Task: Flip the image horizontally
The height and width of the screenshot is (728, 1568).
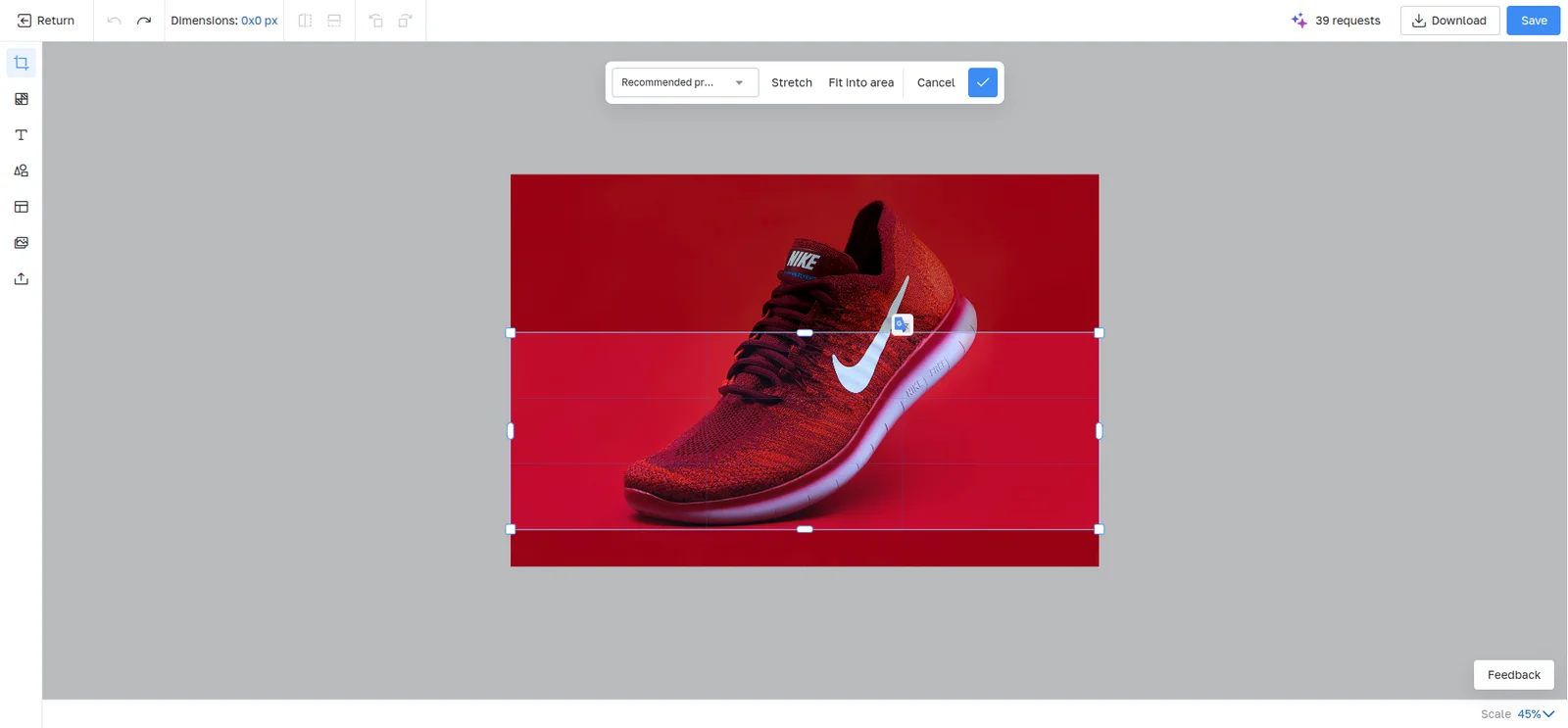Action: pos(306,21)
